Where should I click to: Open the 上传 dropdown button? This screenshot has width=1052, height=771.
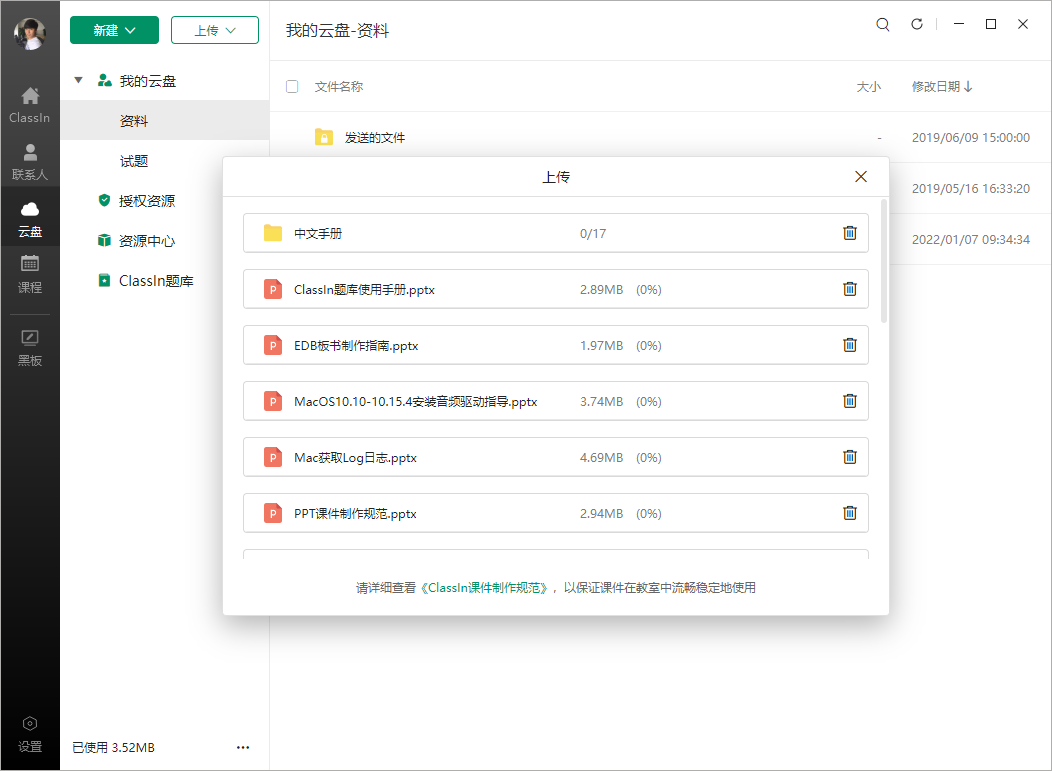click(x=215, y=30)
